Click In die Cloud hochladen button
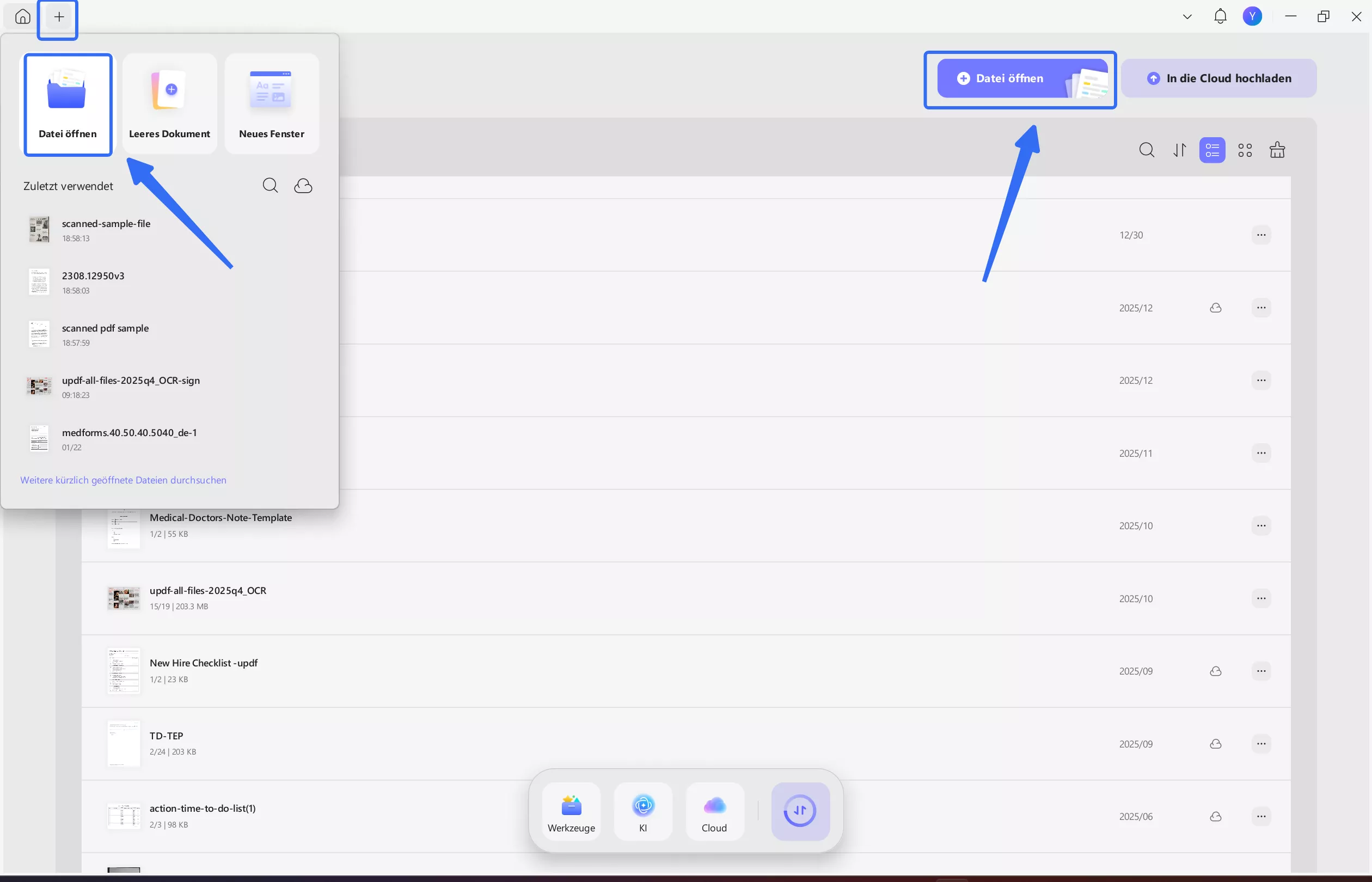 [1218, 78]
